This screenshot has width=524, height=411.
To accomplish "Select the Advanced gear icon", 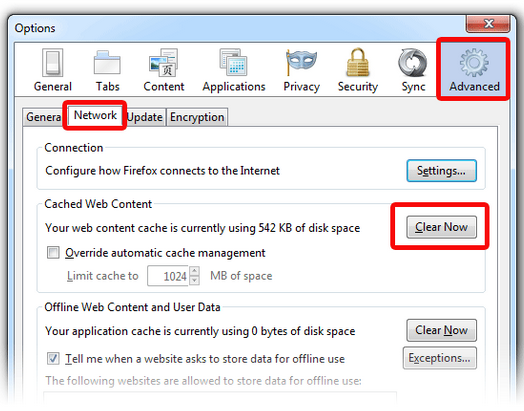I will coord(474,62).
